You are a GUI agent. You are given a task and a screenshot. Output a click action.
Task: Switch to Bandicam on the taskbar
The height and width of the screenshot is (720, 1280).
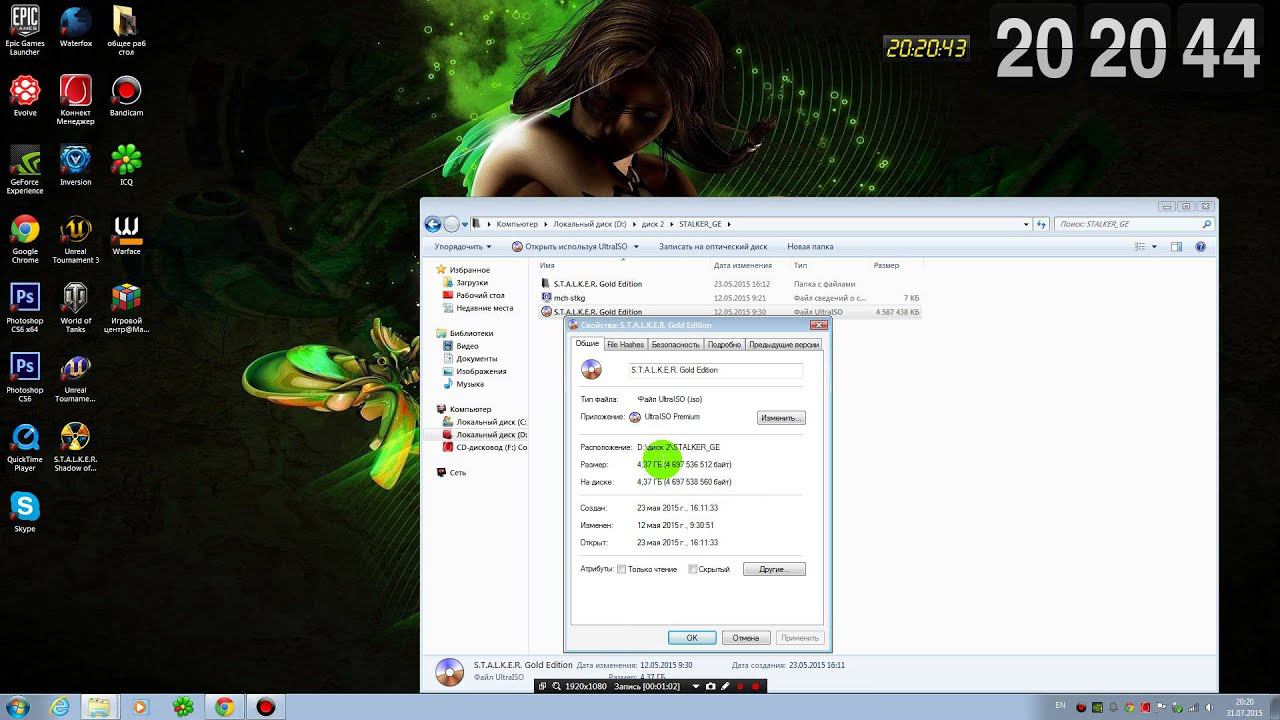point(265,707)
